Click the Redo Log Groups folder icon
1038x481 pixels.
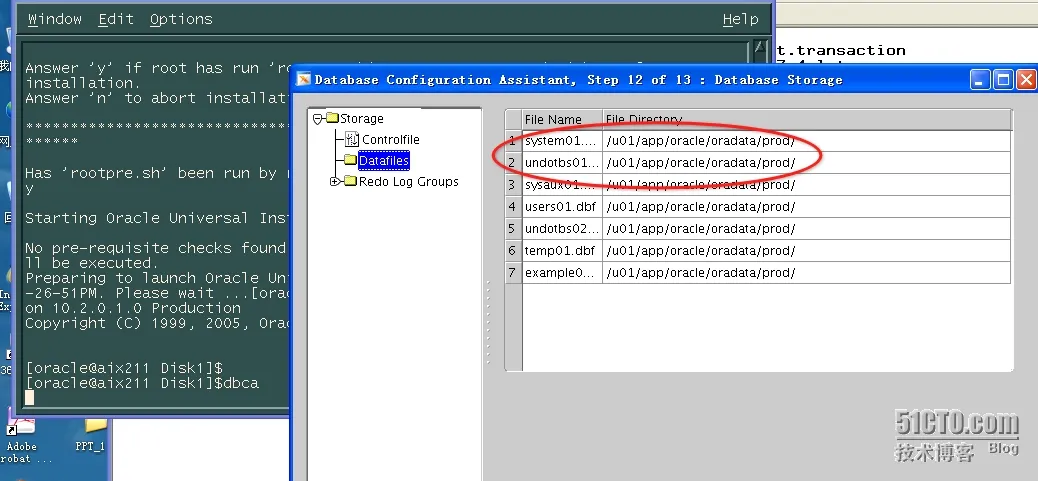(351, 181)
